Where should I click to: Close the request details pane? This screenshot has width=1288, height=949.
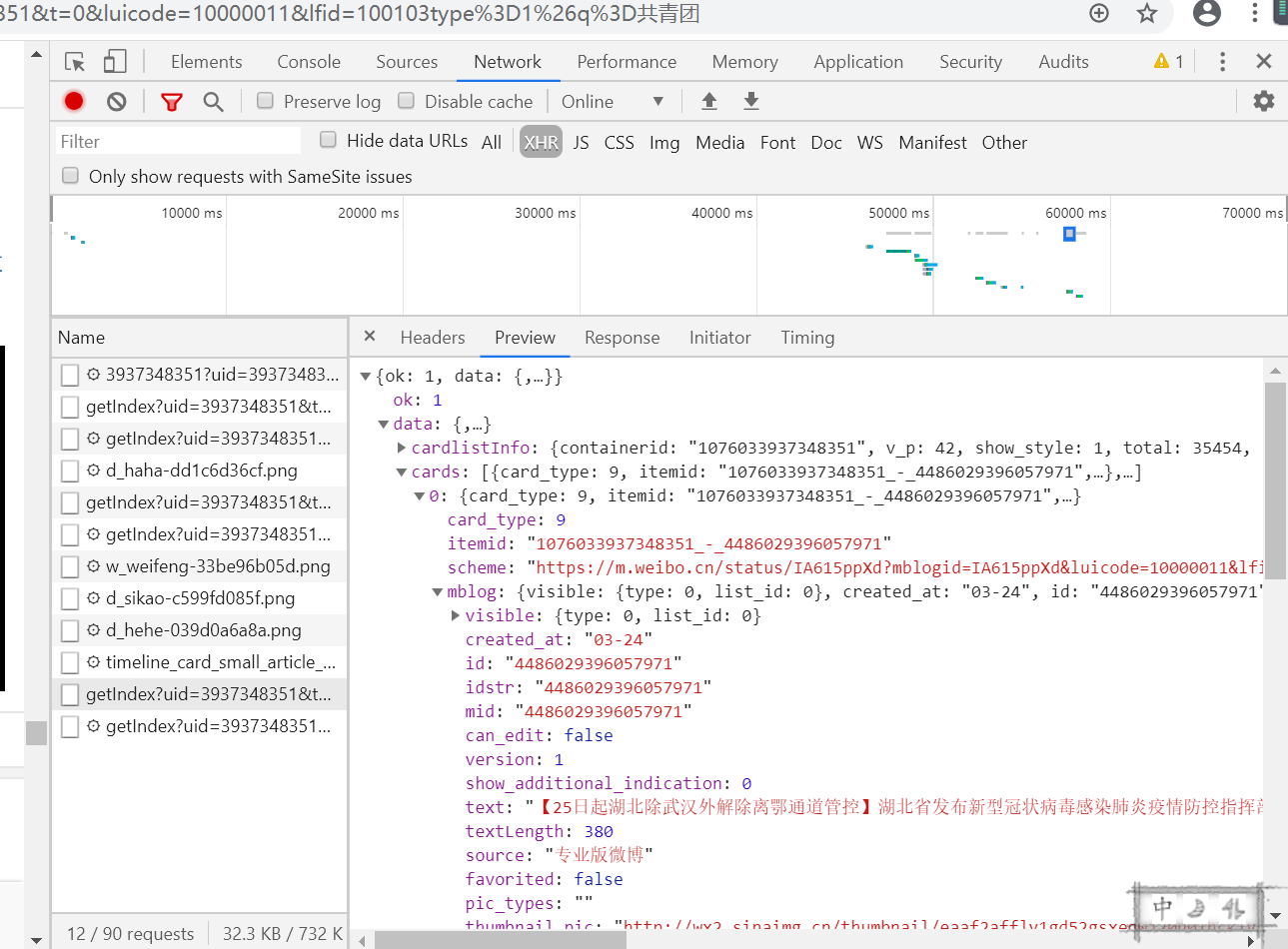[370, 337]
